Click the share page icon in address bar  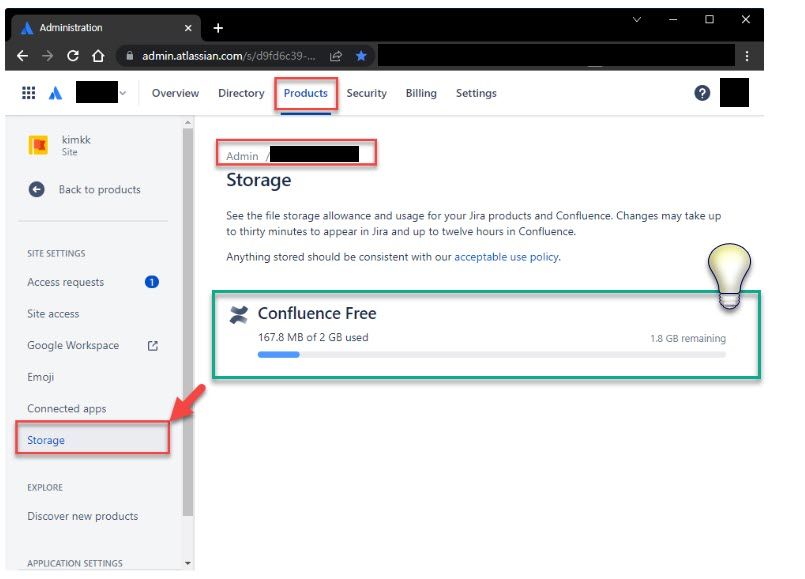coord(336,55)
